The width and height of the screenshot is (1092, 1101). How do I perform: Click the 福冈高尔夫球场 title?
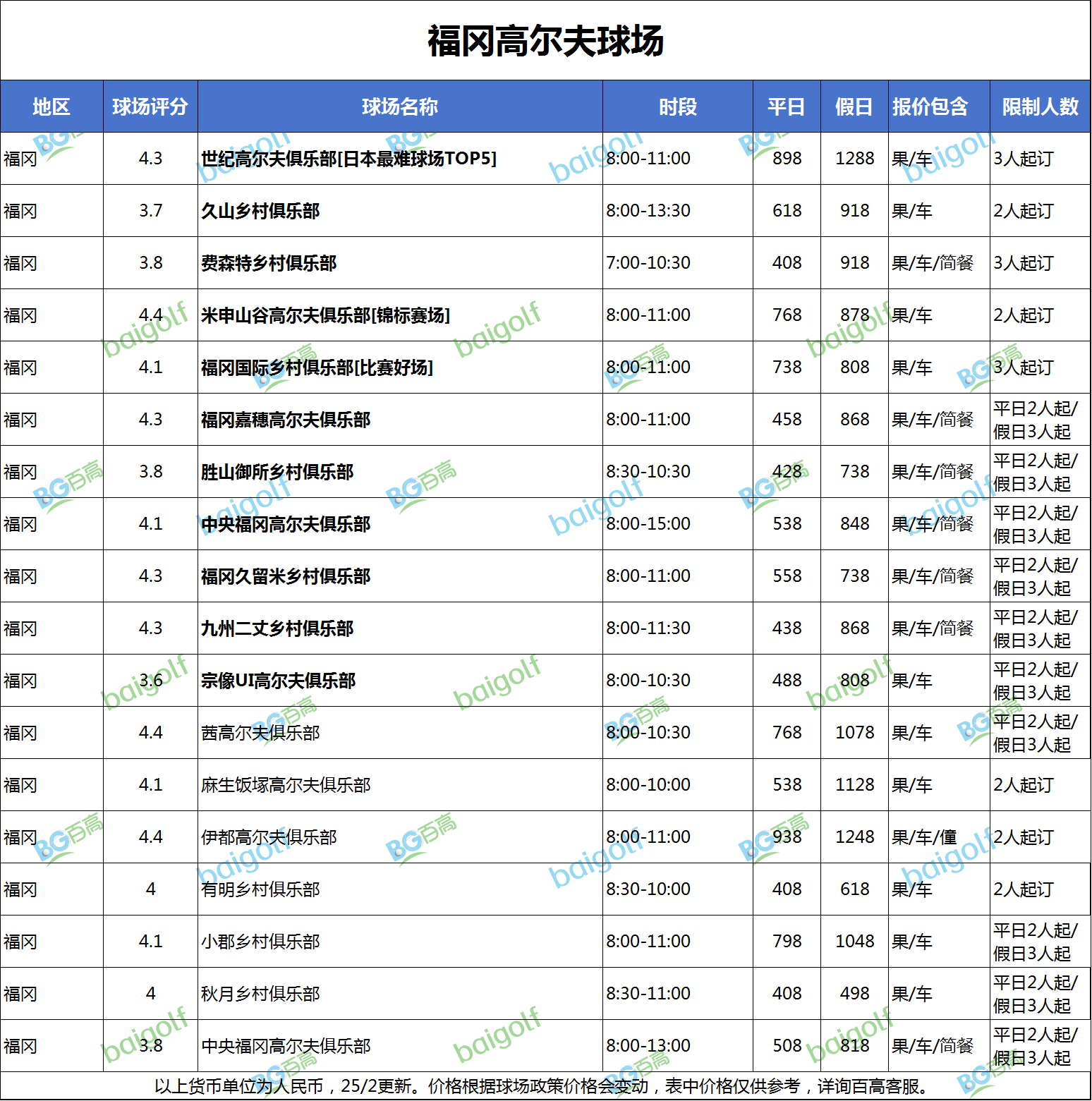point(545,41)
